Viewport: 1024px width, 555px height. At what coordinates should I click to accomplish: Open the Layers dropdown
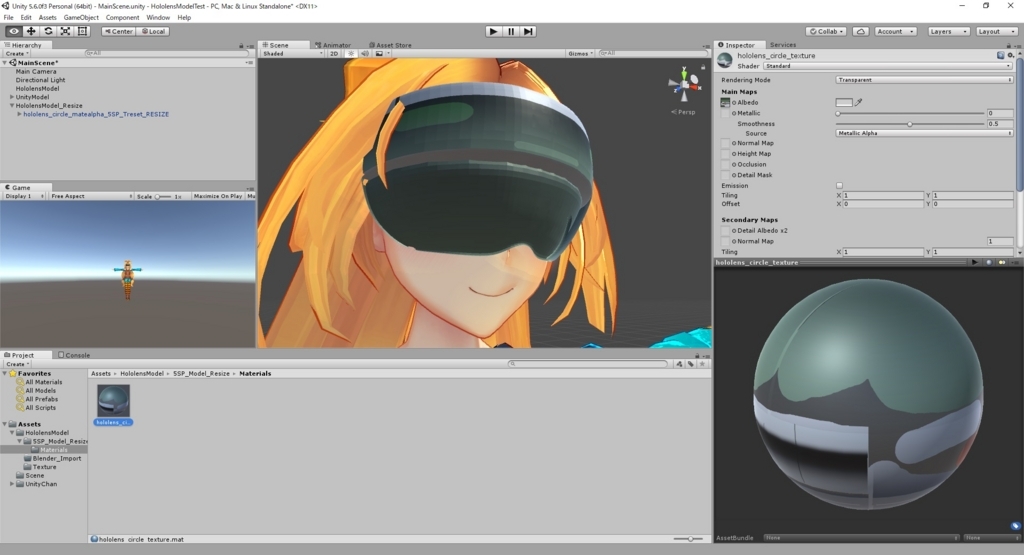tap(948, 31)
